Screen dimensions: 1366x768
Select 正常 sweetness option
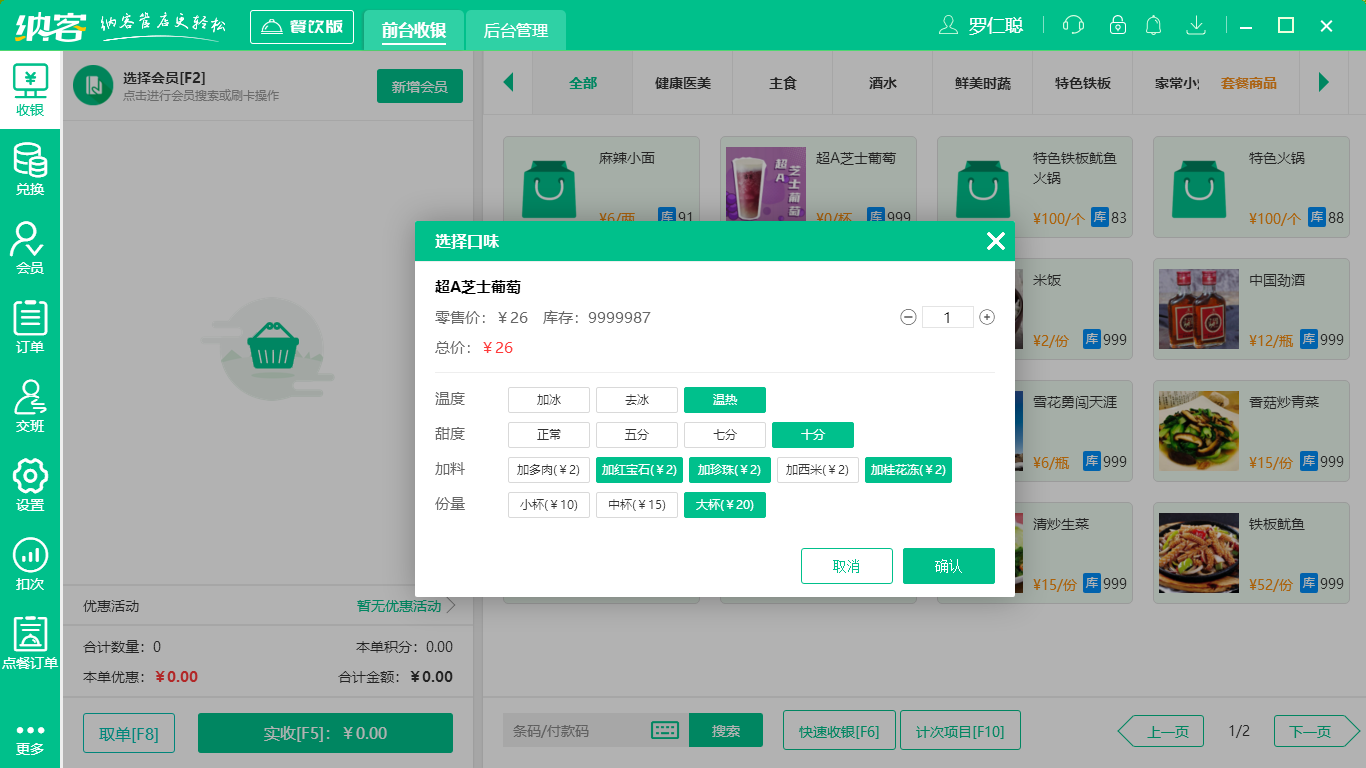click(549, 435)
